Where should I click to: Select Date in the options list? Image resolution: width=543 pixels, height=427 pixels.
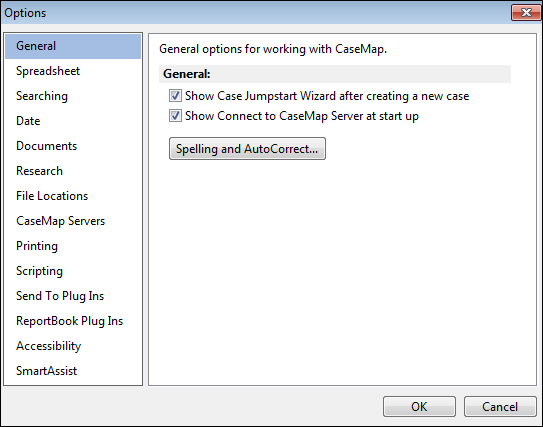click(x=28, y=121)
